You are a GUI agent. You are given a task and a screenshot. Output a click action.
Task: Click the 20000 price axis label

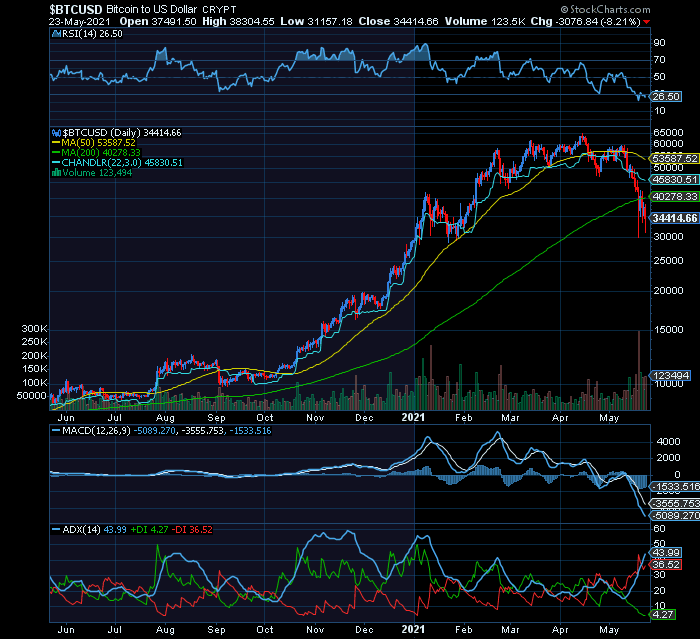(668, 291)
